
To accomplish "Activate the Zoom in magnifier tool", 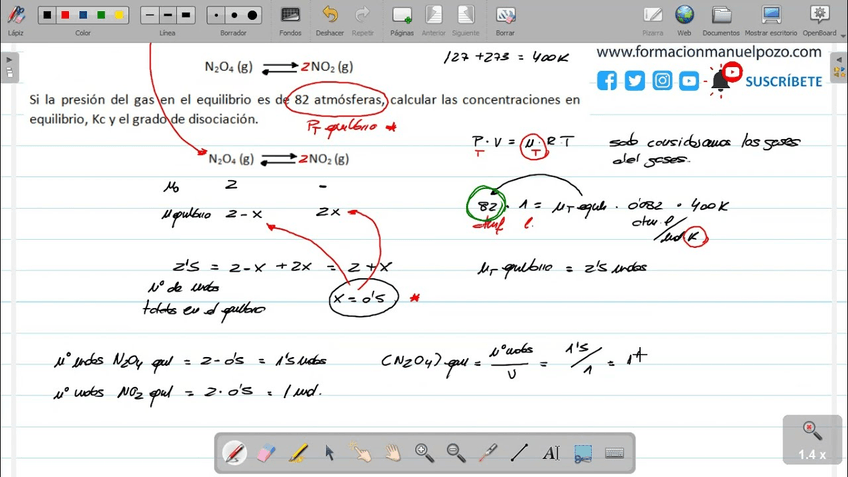I will [424, 453].
